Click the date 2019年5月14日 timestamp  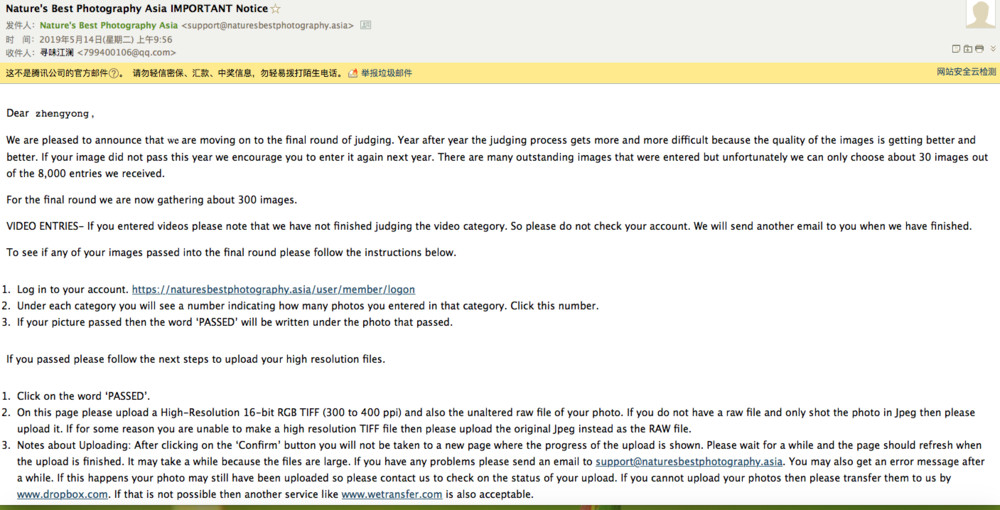point(106,40)
